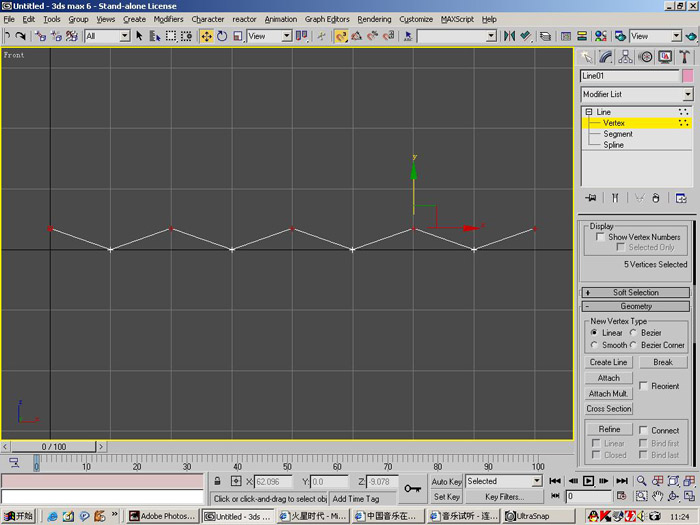The image size is (700, 525).
Task: Open Select by Name tool
Action: pyautogui.click(x=154, y=36)
